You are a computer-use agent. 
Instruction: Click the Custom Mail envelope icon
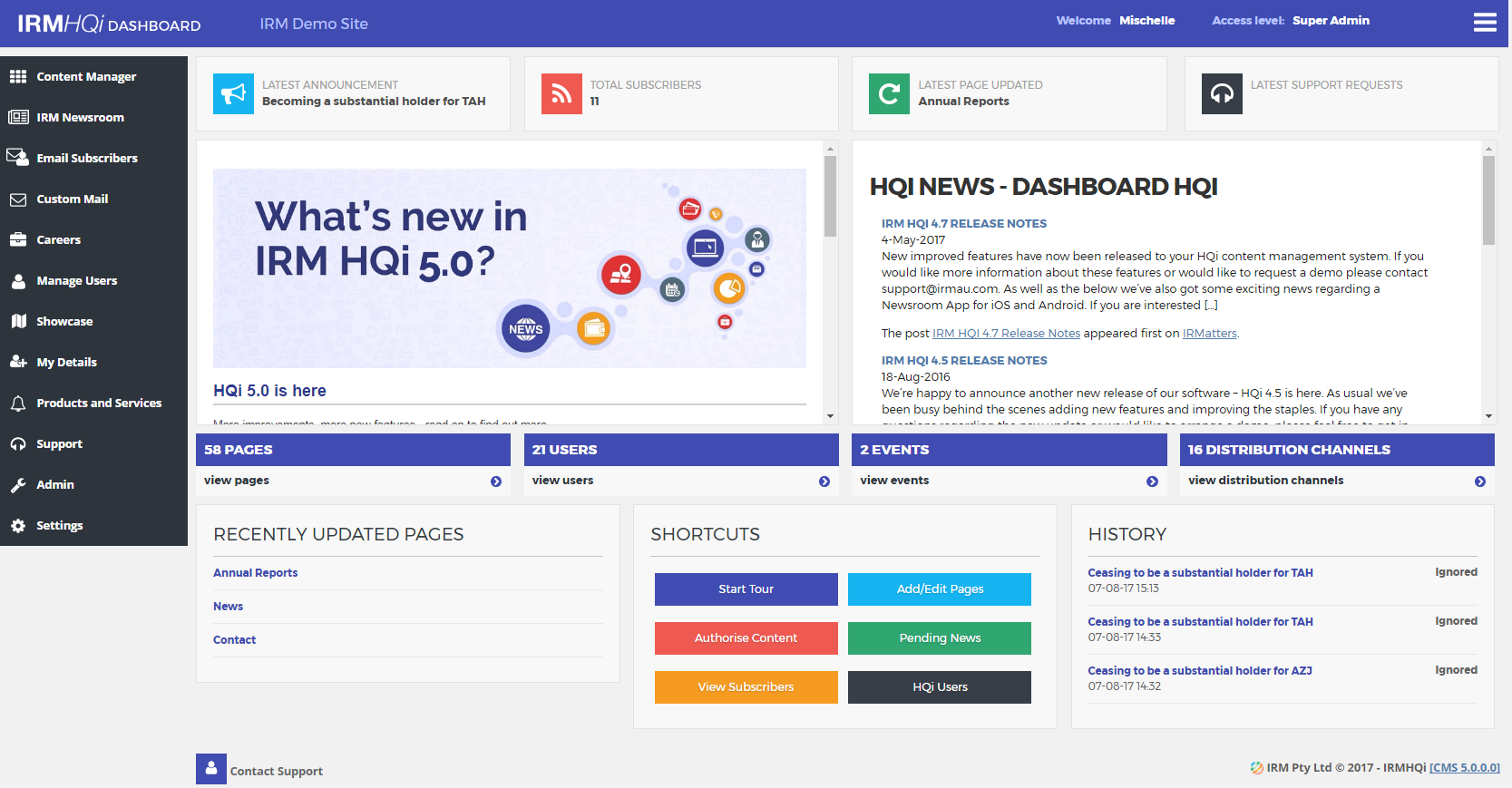18,199
